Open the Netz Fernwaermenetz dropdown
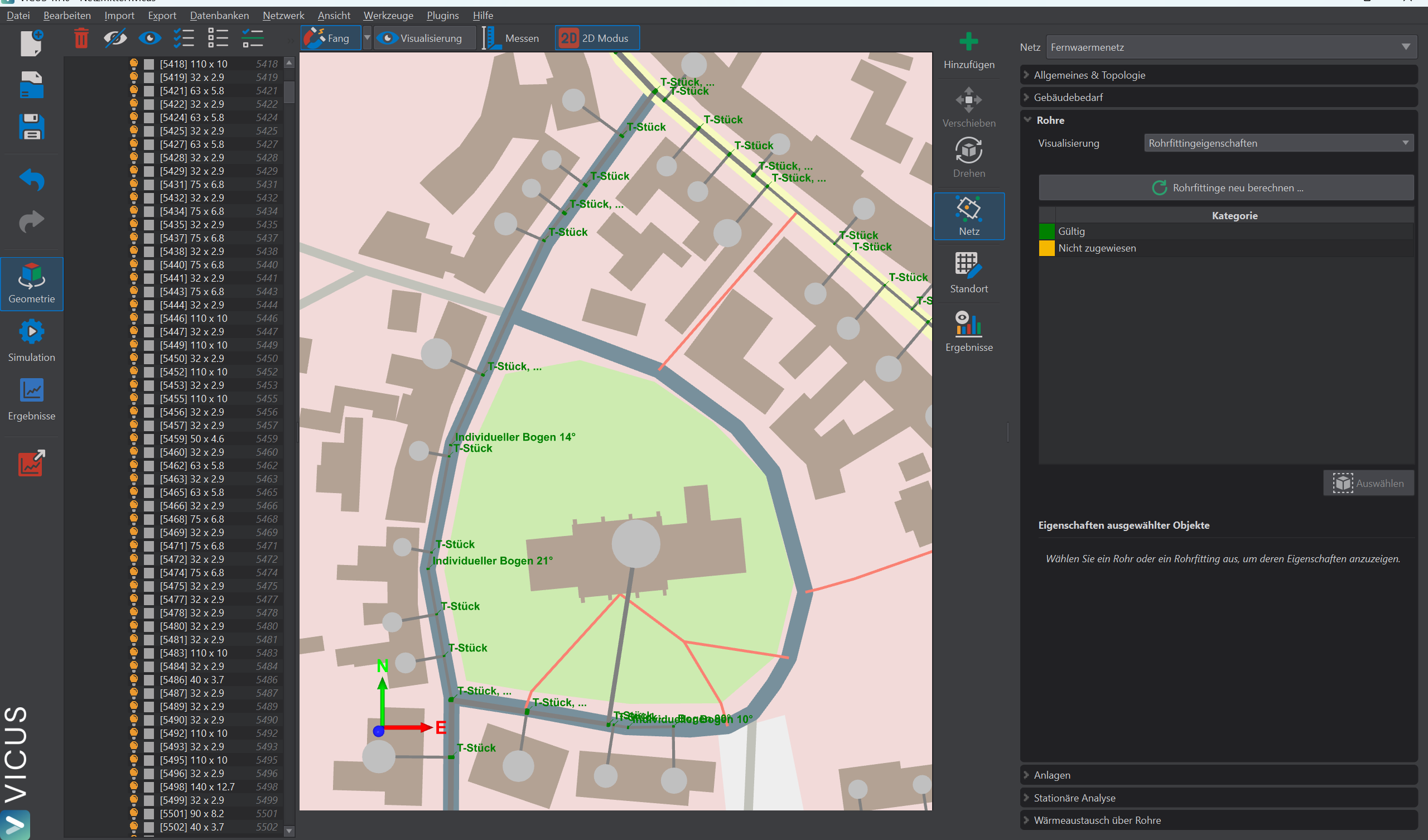 pos(1231,47)
